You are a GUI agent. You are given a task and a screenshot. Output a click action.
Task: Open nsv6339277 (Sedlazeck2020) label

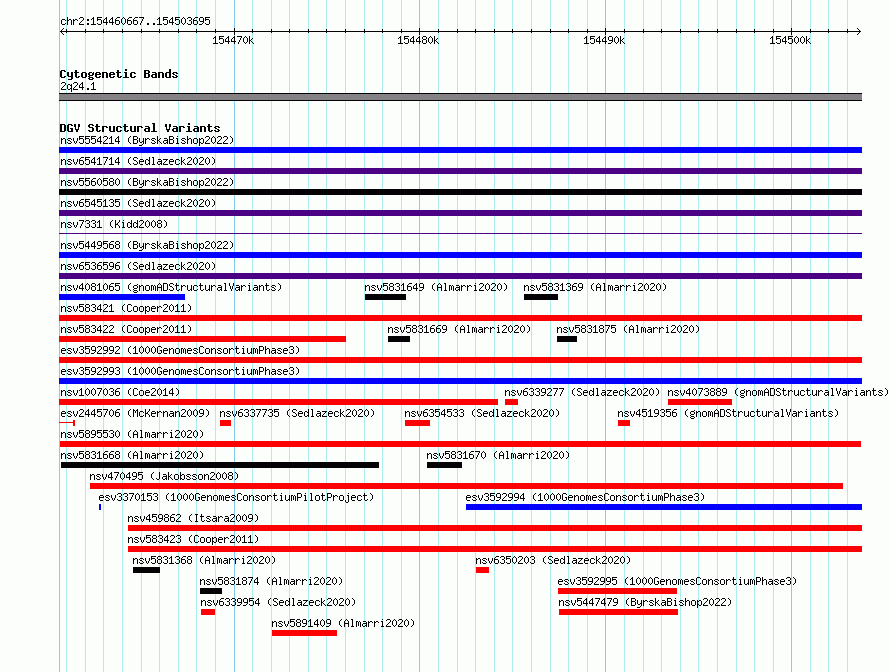[582, 392]
